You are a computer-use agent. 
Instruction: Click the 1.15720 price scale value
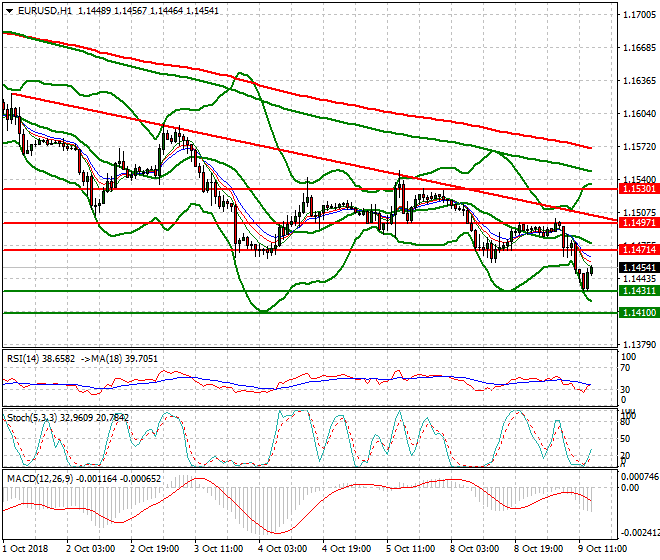(639, 147)
